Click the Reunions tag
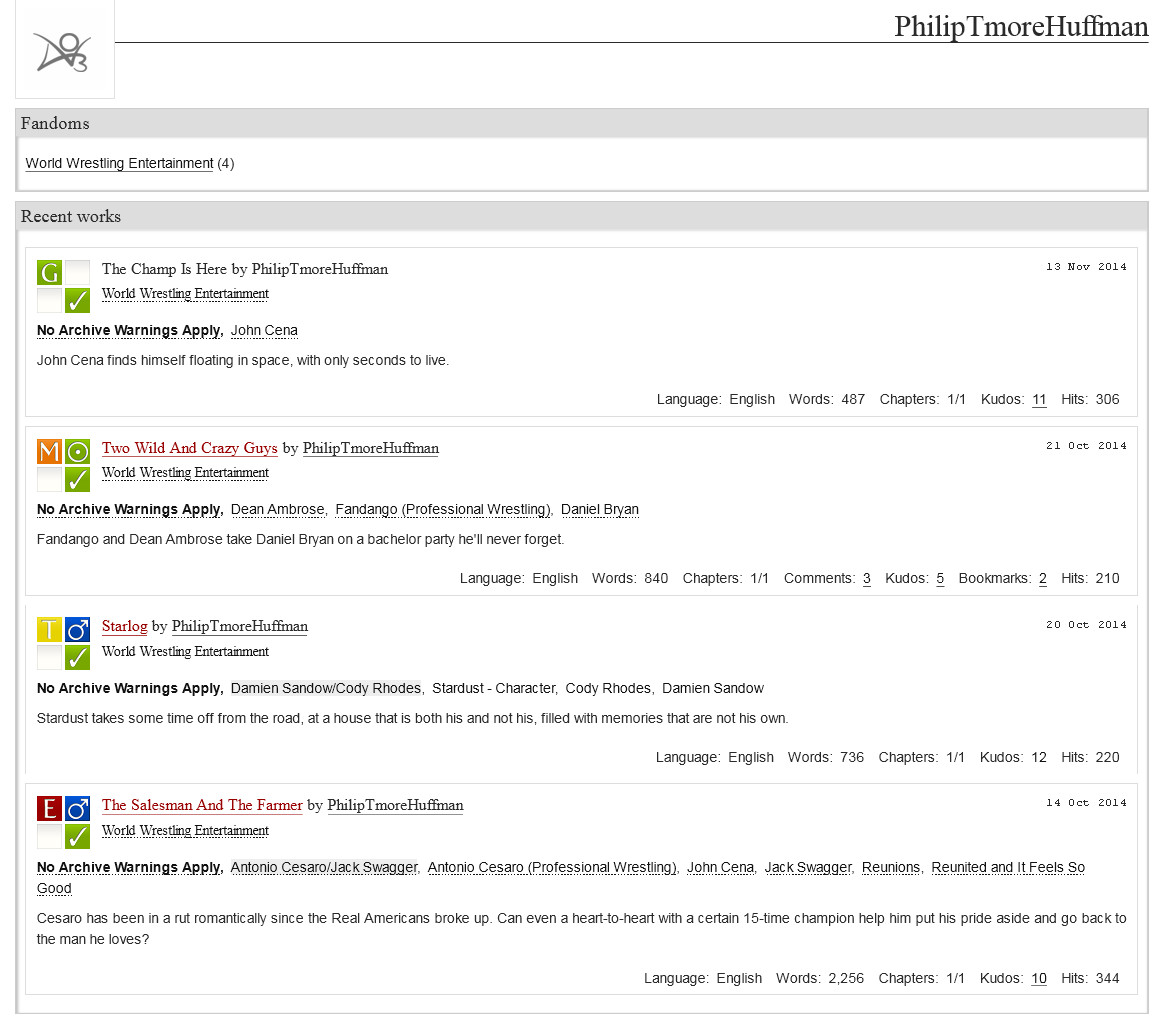1154x1022 pixels. coord(891,867)
